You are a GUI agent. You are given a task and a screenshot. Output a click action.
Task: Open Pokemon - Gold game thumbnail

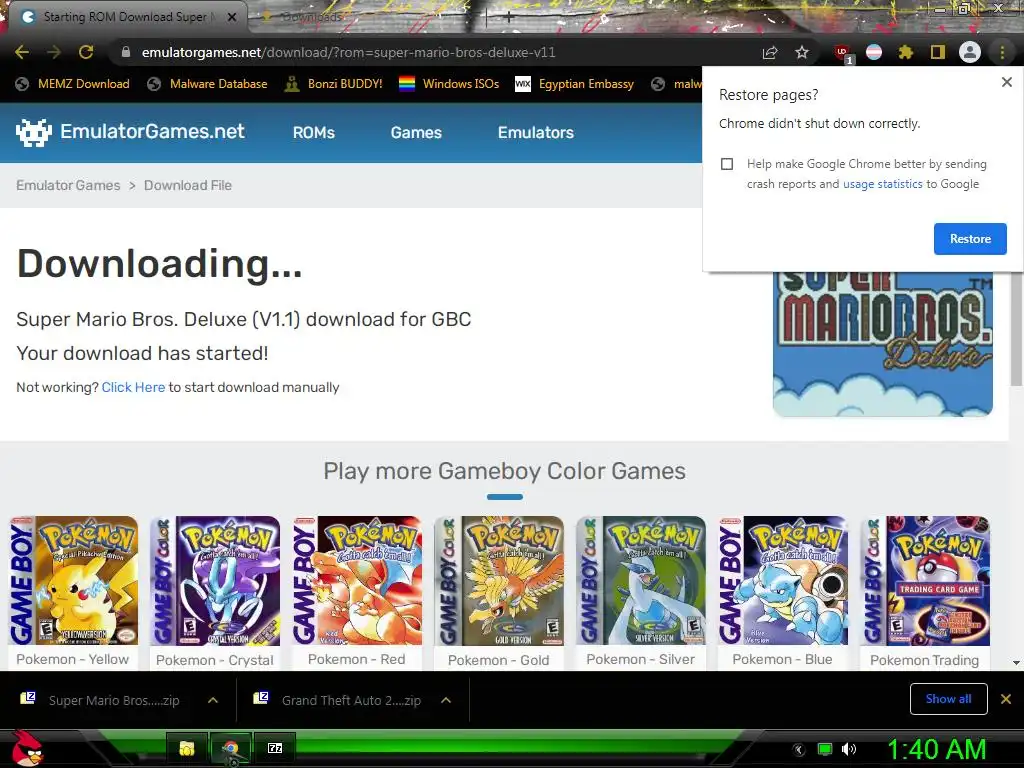(x=499, y=581)
